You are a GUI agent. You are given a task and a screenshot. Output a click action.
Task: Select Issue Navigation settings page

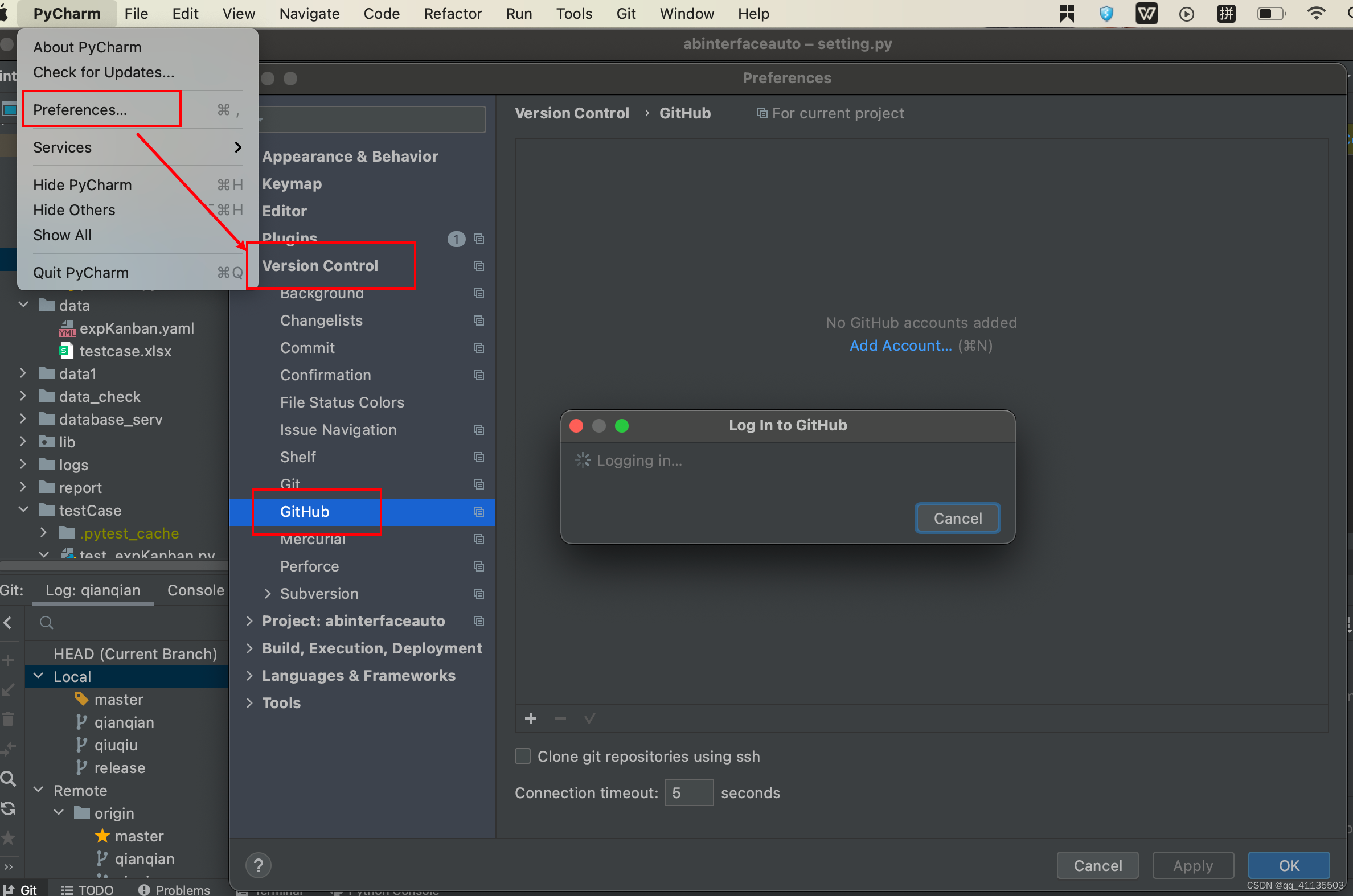tap(338, 430)
